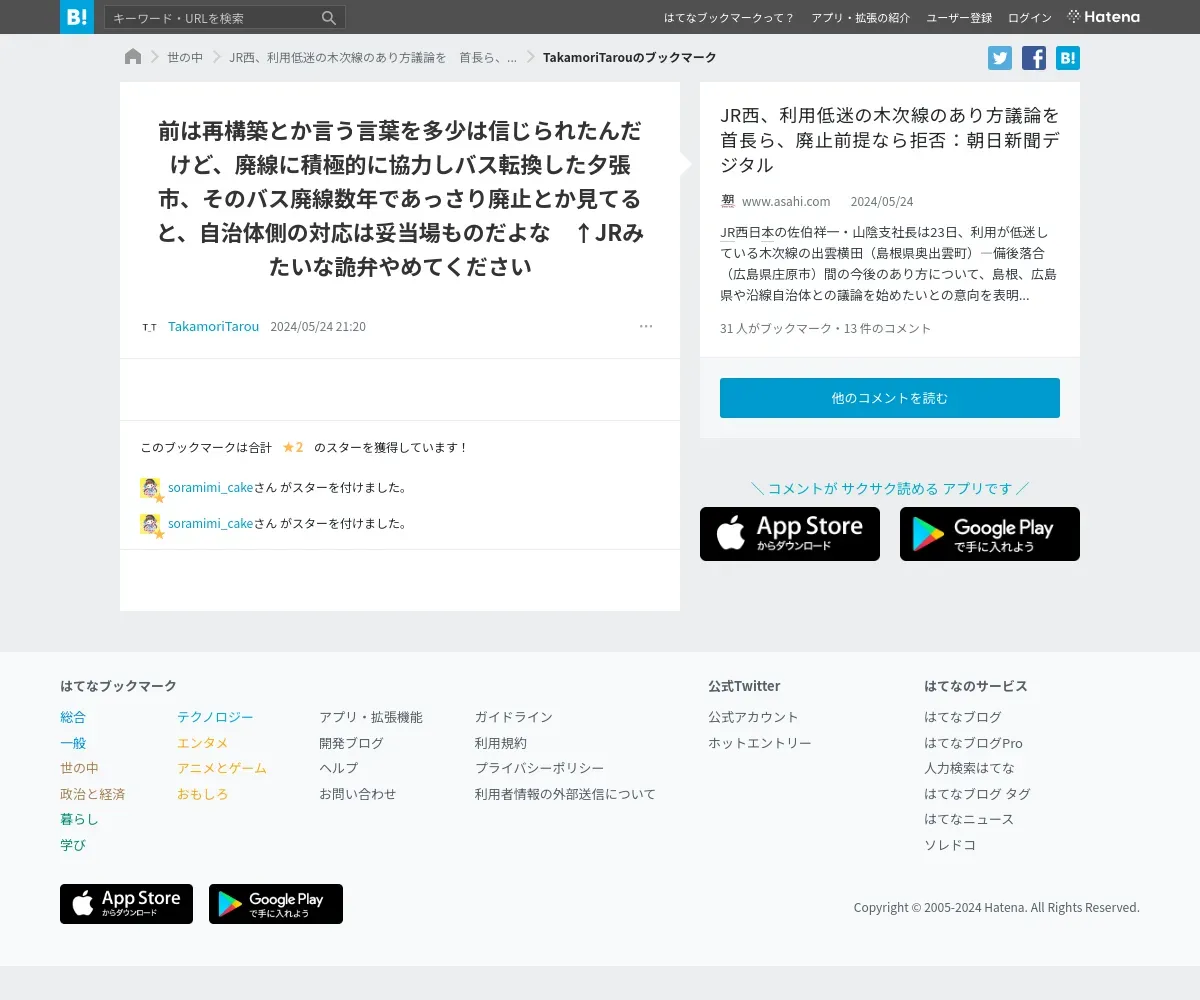Image resolution: width=1200 pixels, height=1000 pixels.
Task: Open Google Play badge in sidebar
Action: 990,534
